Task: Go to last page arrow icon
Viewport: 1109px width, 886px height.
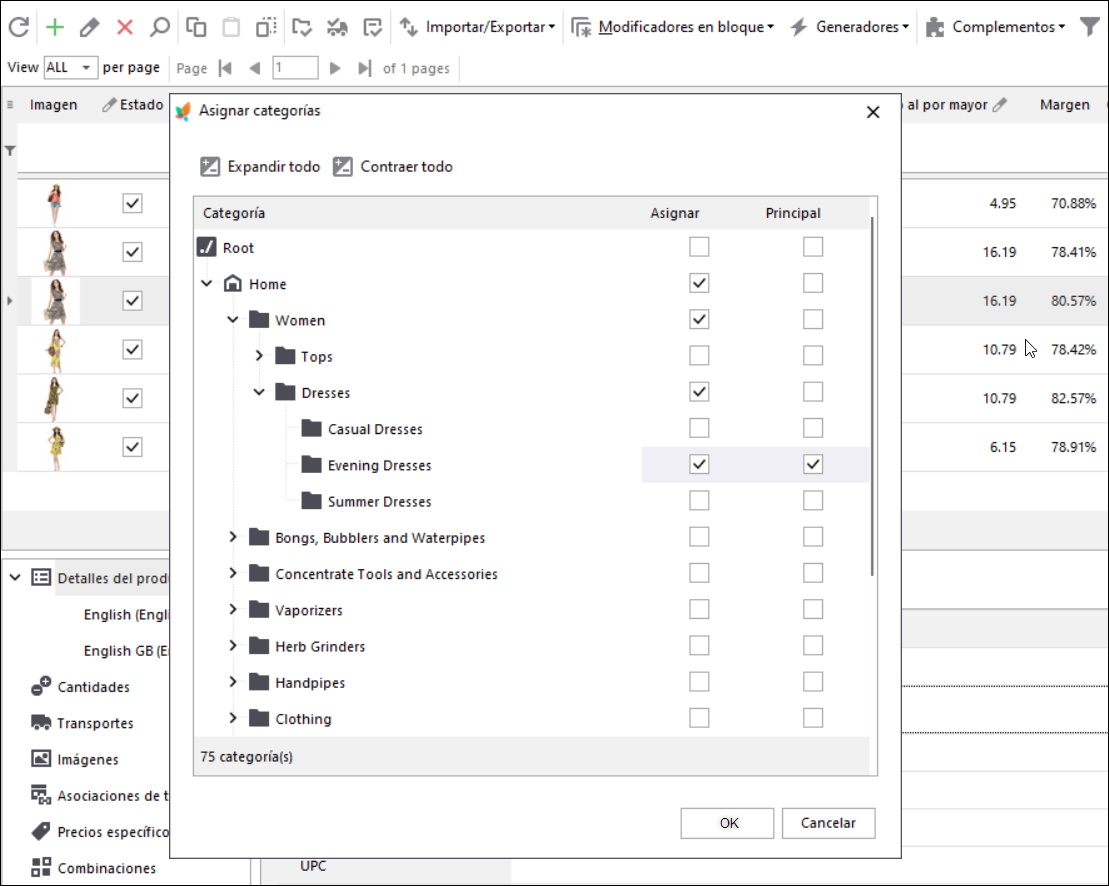Action: point(364,68)
